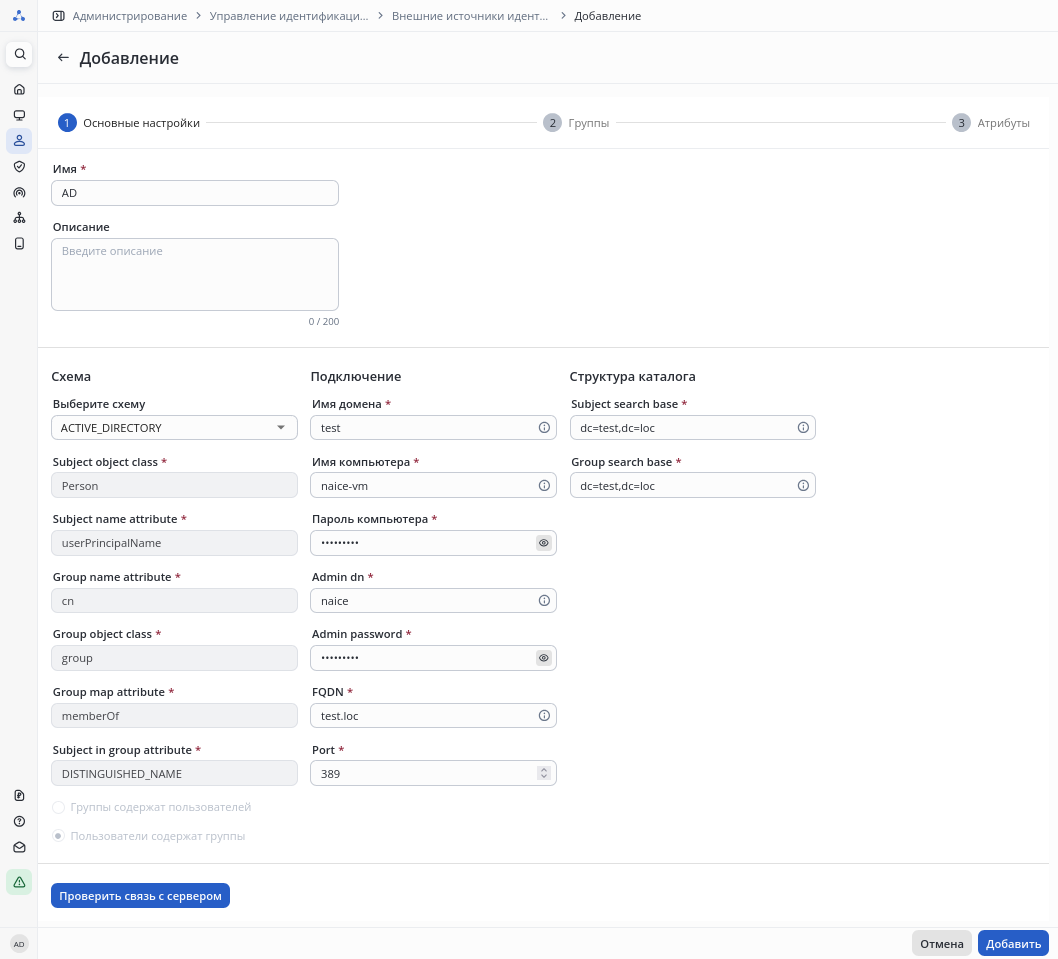Click the back arrow next to Добавление

coord(63,58)
